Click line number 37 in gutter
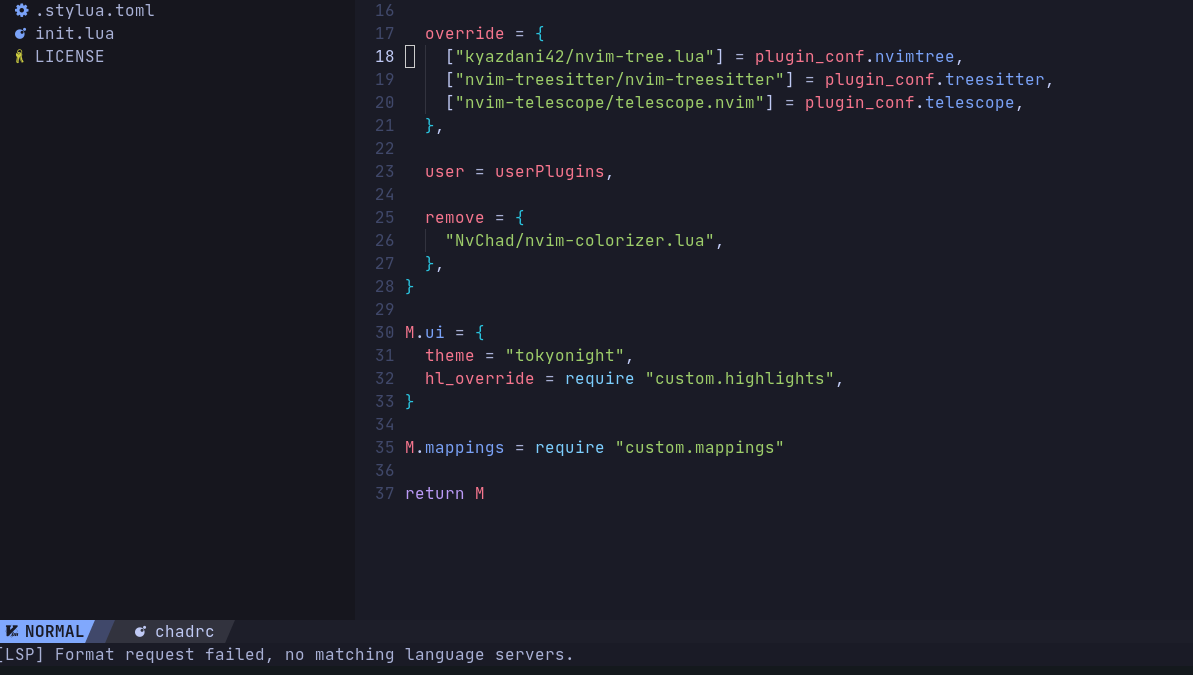The height and width of the screenshot is (675, 1193). pyautogui.click(x=385, y=493)
